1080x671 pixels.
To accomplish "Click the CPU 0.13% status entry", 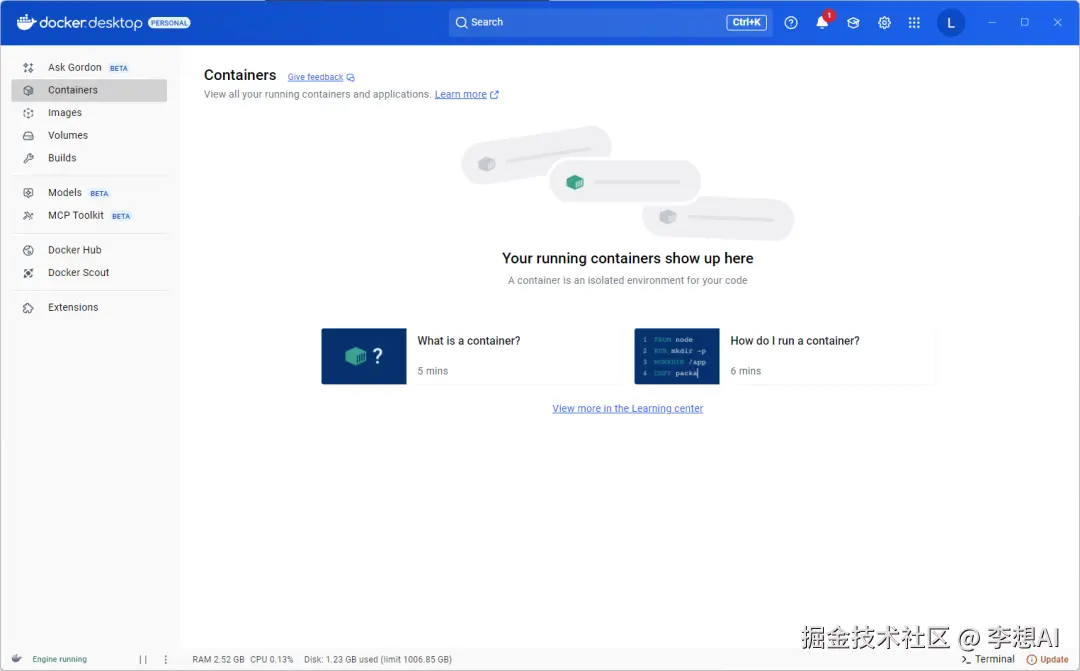I will pos(271,659).
